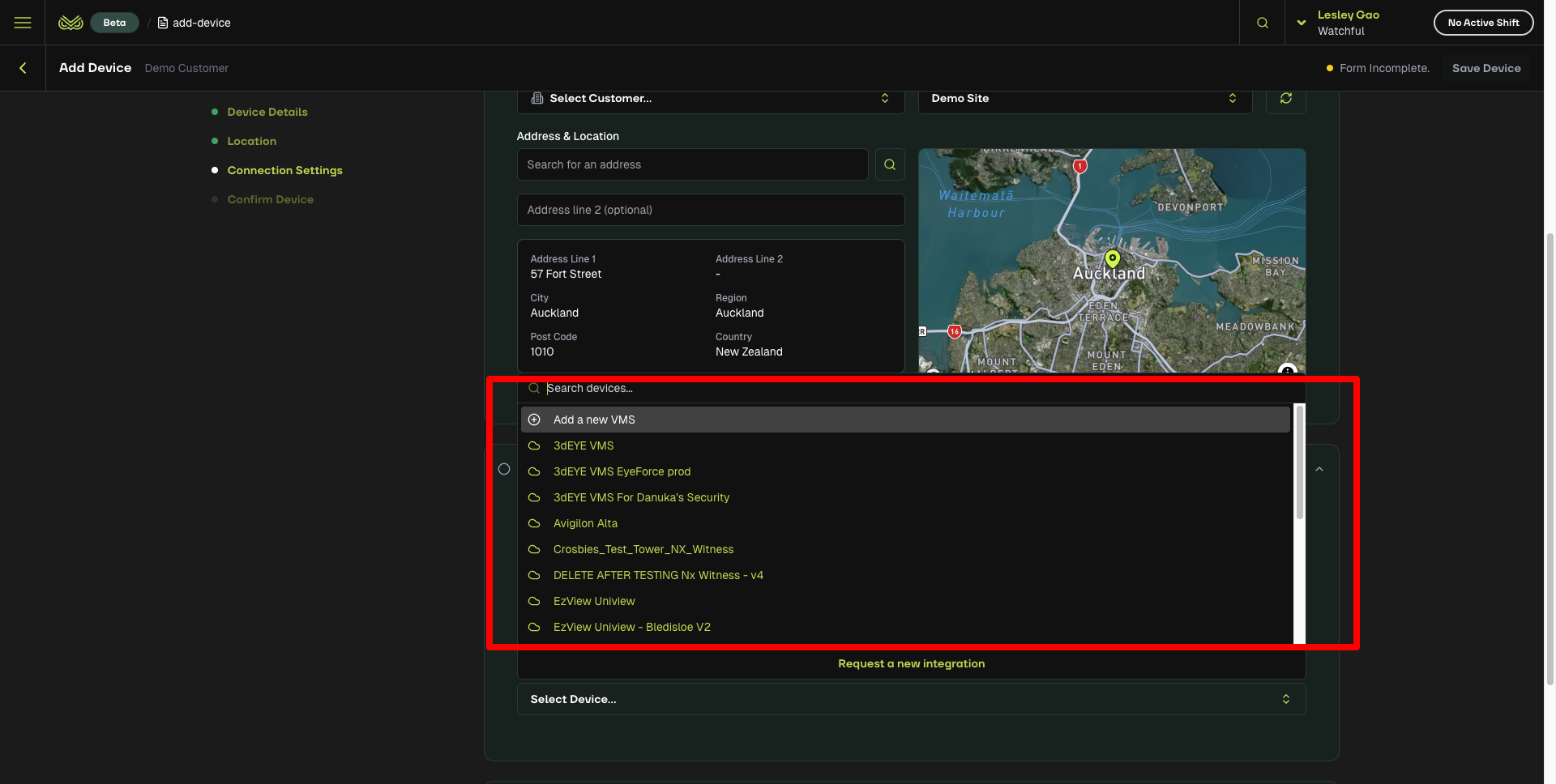Click Request a new integration link
The height and width of the screenshot is (784, 1556).
point(911,663)
